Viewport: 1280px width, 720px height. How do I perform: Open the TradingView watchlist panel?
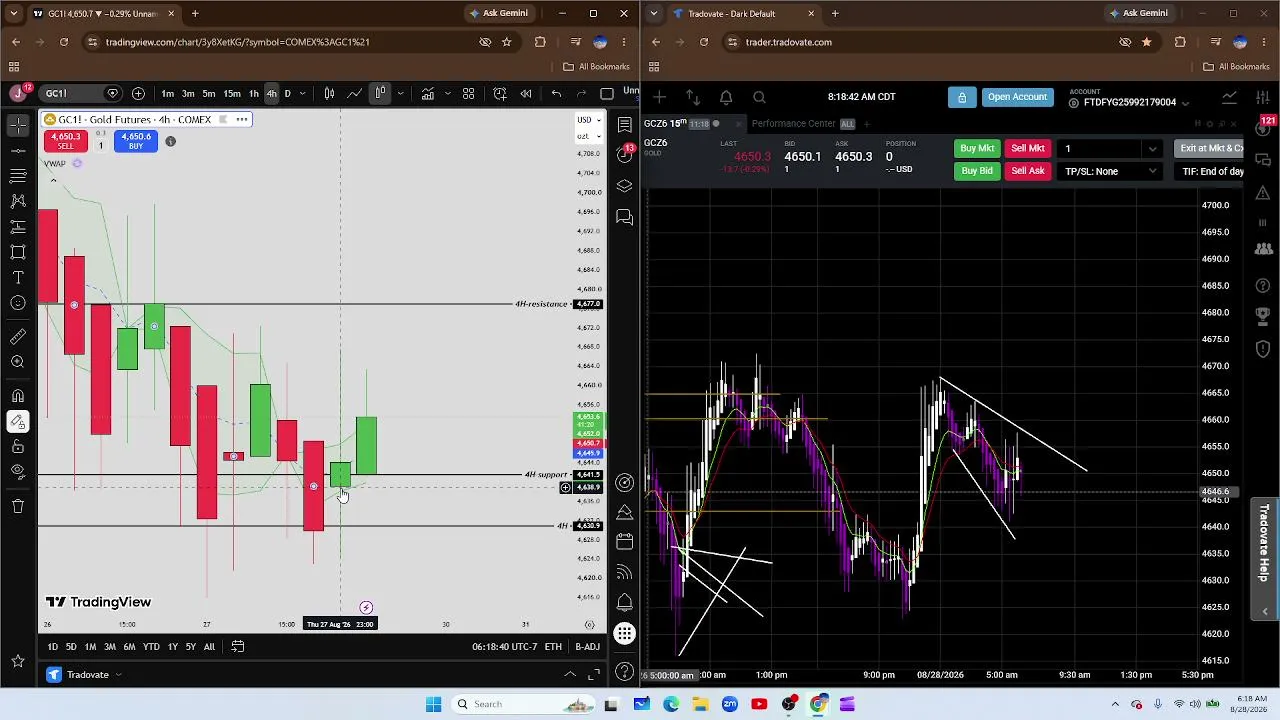tap(625, 125)
